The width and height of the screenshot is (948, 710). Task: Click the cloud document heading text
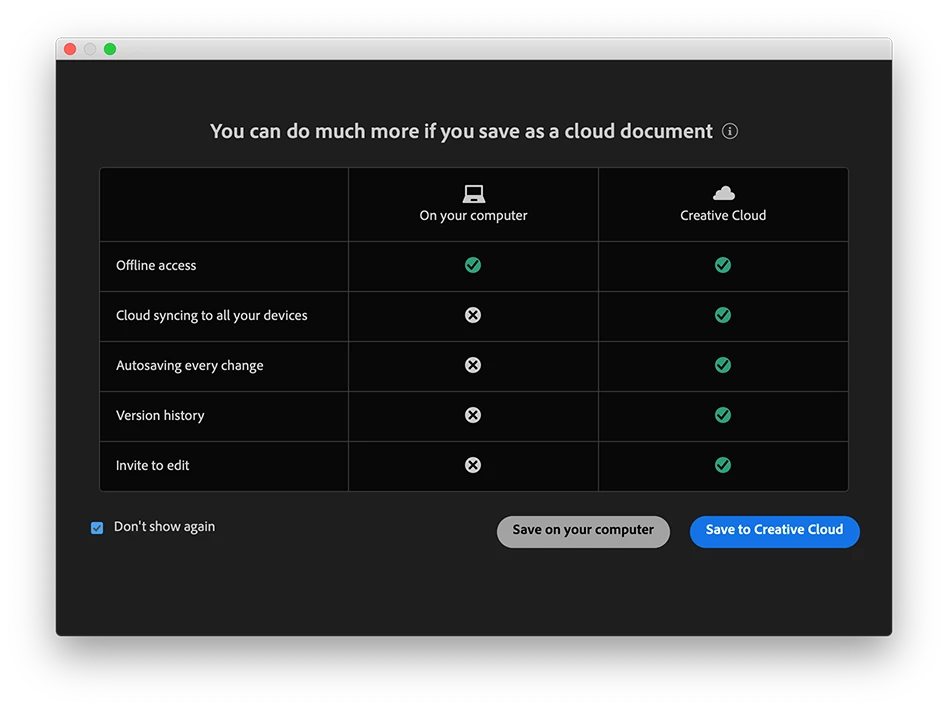tap(461, 131)
